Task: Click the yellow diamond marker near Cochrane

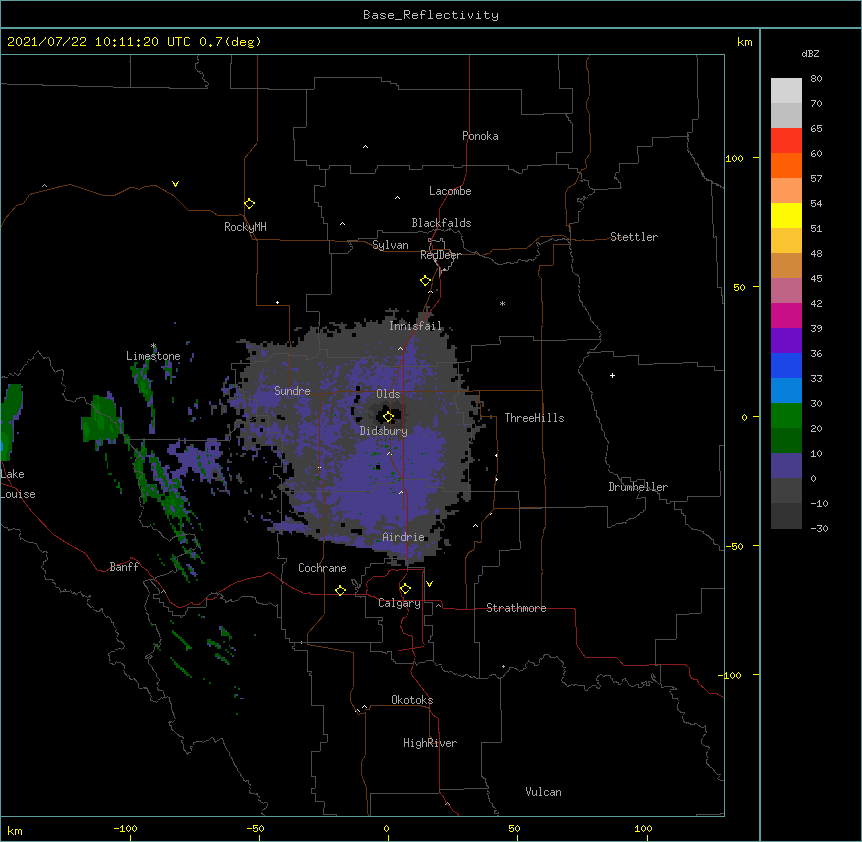Action: tap(340, 590)
